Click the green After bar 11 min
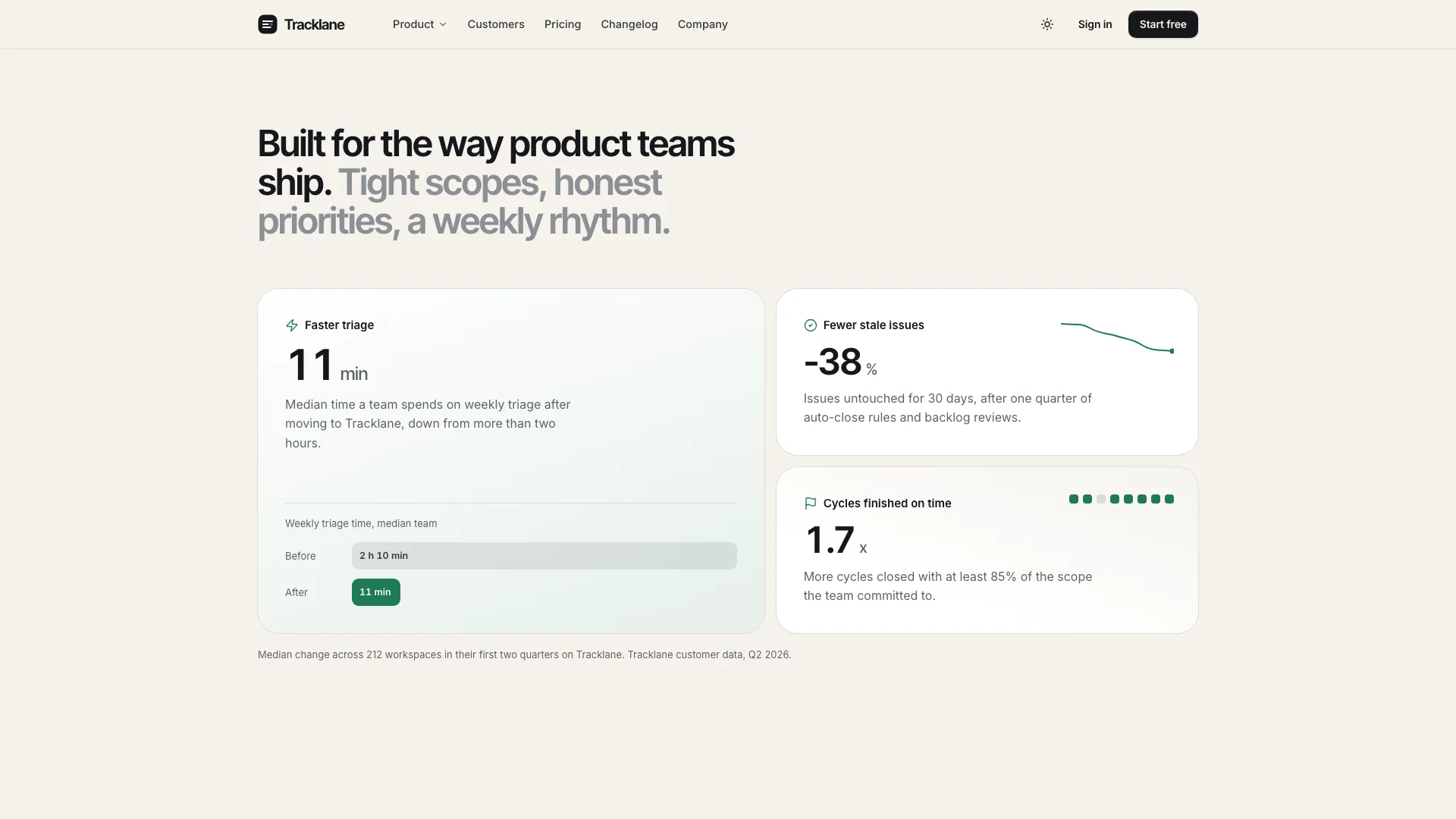The height and width of the screenshot is (819, 1456). coord(376,592)
